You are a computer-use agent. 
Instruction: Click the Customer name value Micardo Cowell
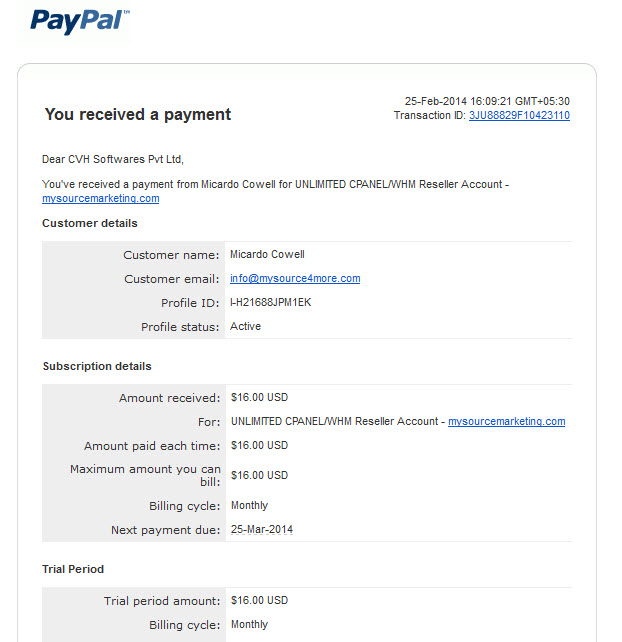[267, 254]
